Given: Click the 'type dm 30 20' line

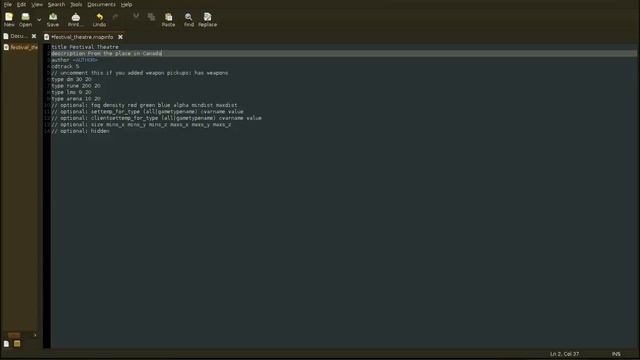Looking at the screenshot, I should point(71,80).
